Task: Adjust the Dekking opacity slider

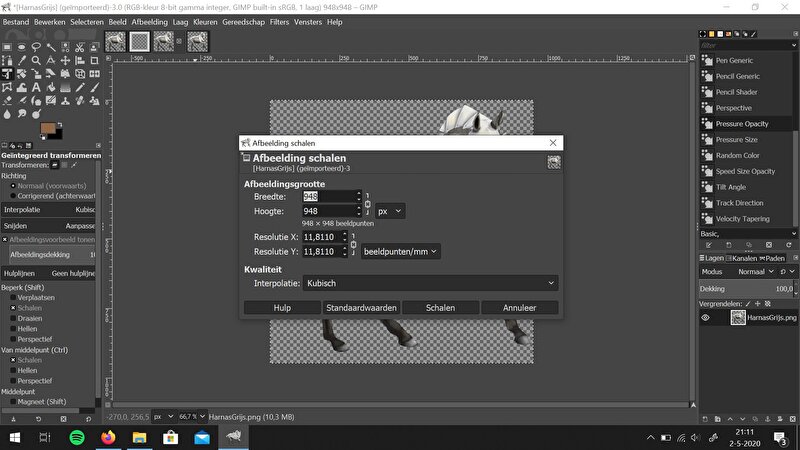Action: pyautogui.click(x=746, y=289)
